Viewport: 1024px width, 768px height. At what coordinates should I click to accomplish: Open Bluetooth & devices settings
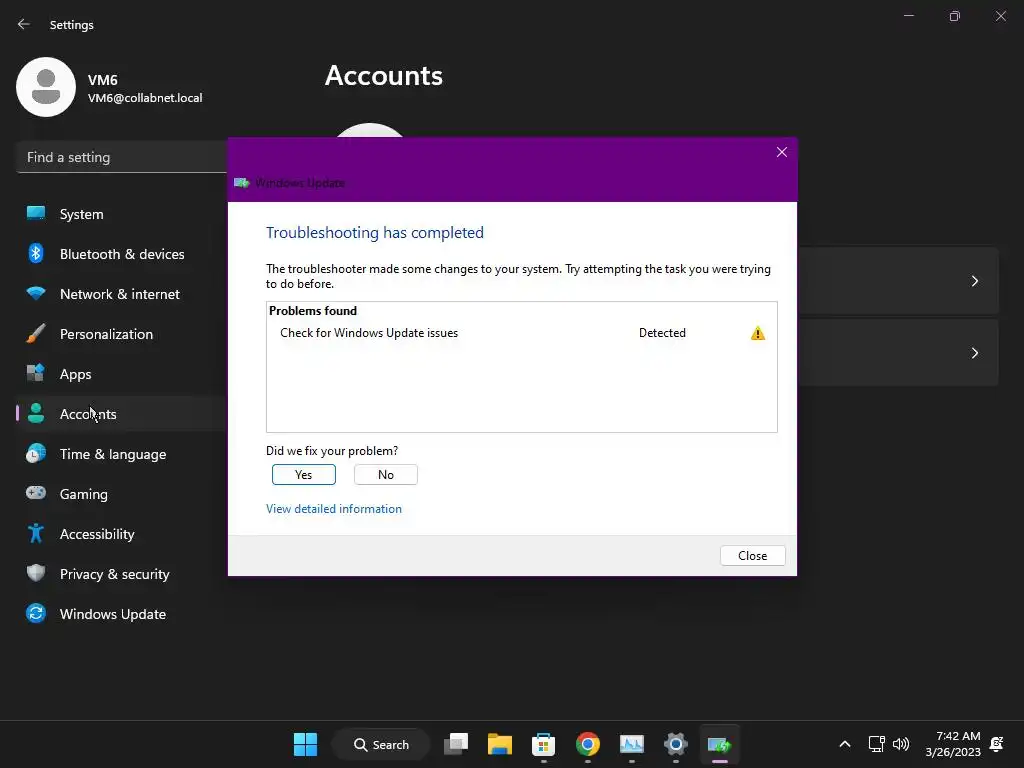(122, 254)
